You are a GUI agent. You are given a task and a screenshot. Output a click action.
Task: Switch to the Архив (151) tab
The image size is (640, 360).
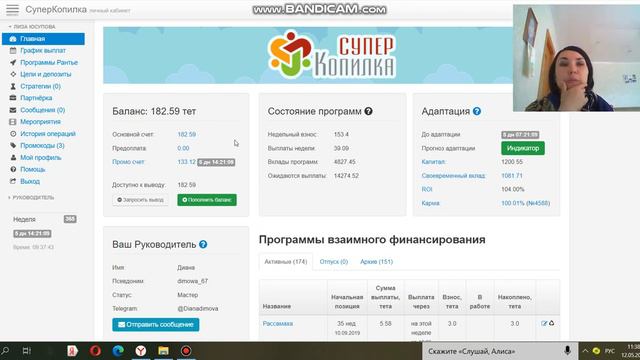(x=376, y=262)
